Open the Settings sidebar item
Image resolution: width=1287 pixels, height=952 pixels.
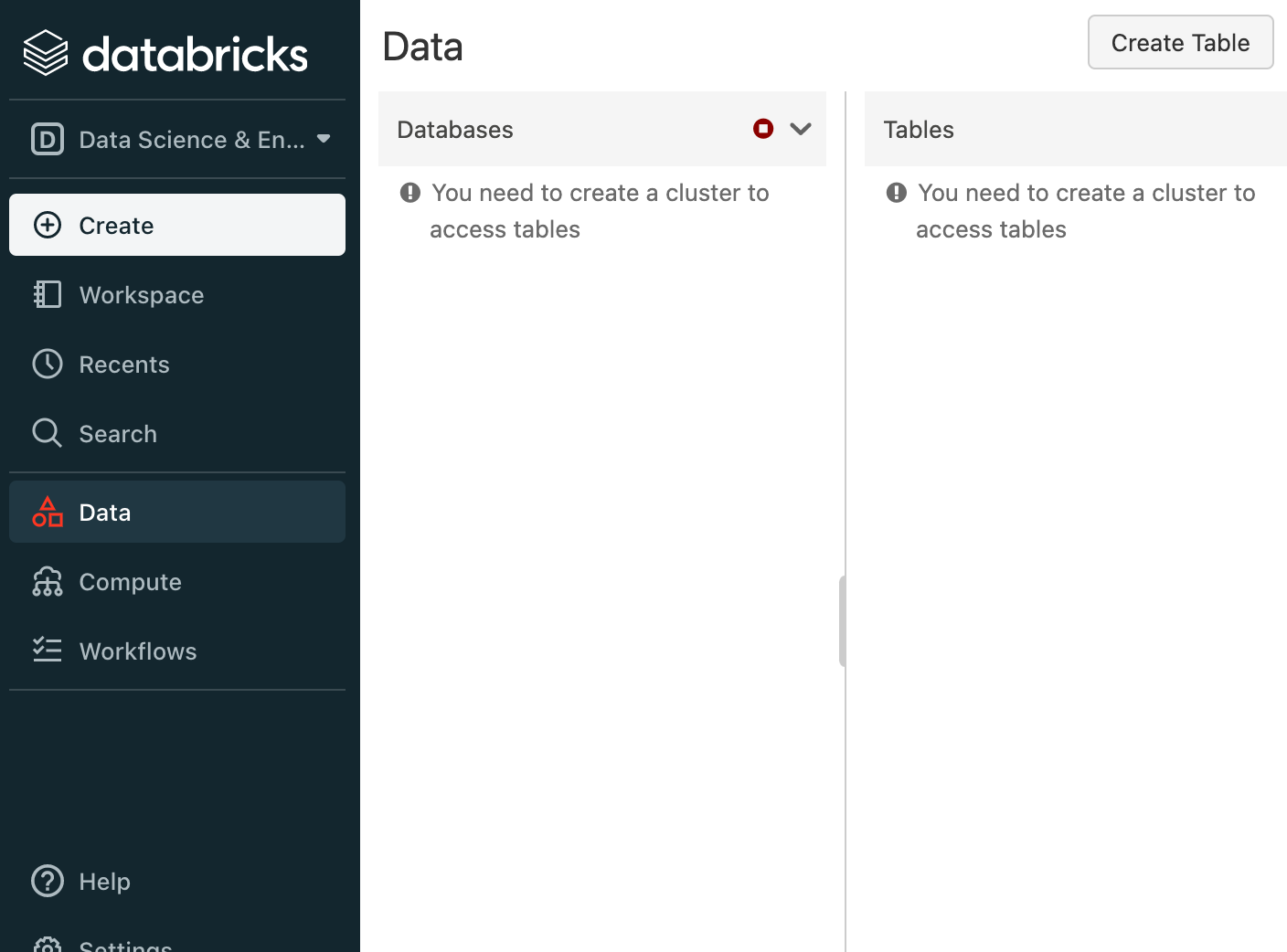coord(125,945)
